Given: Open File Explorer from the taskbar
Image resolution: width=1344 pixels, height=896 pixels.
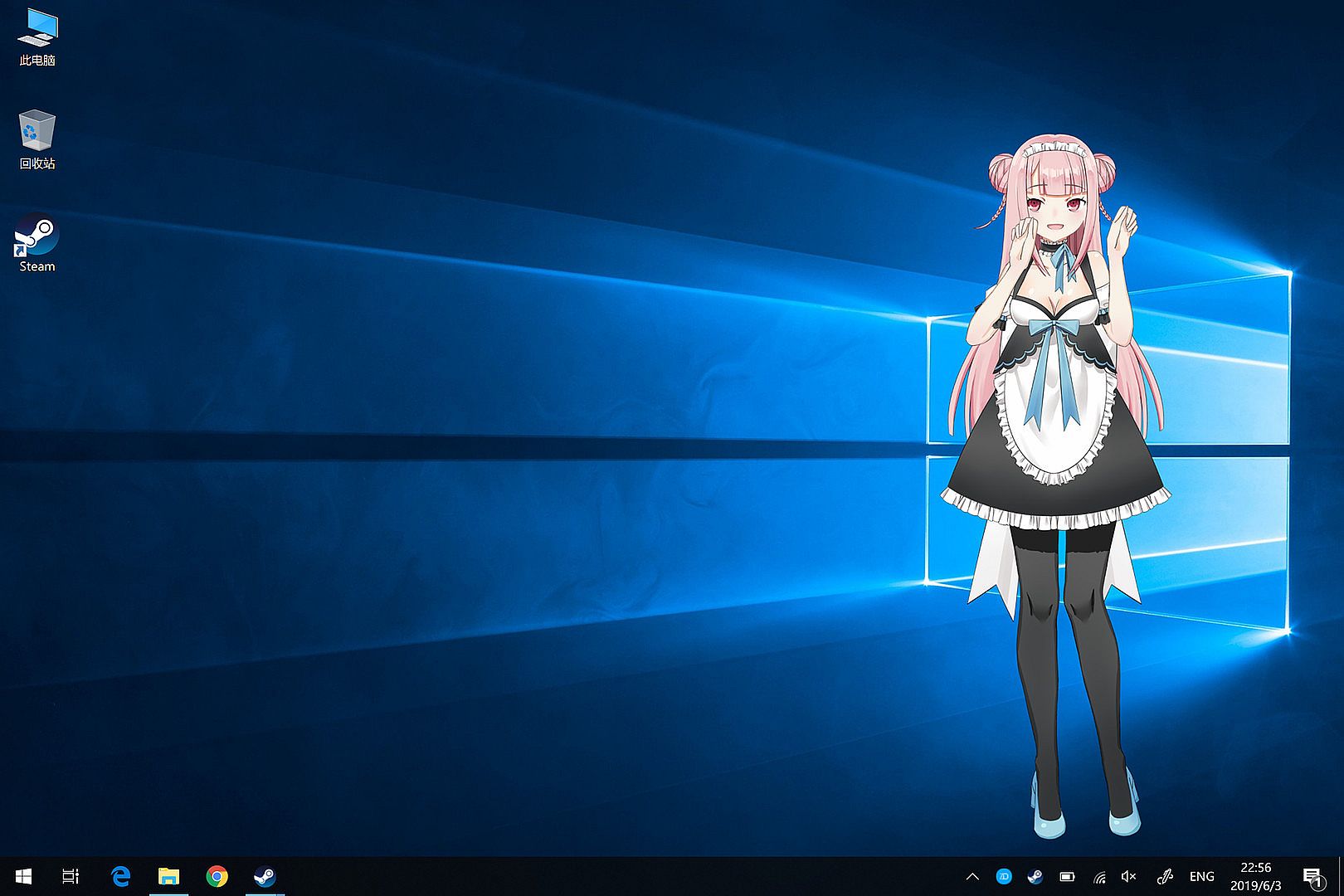Looking at the screenshot, I should [x=169, y=876].
